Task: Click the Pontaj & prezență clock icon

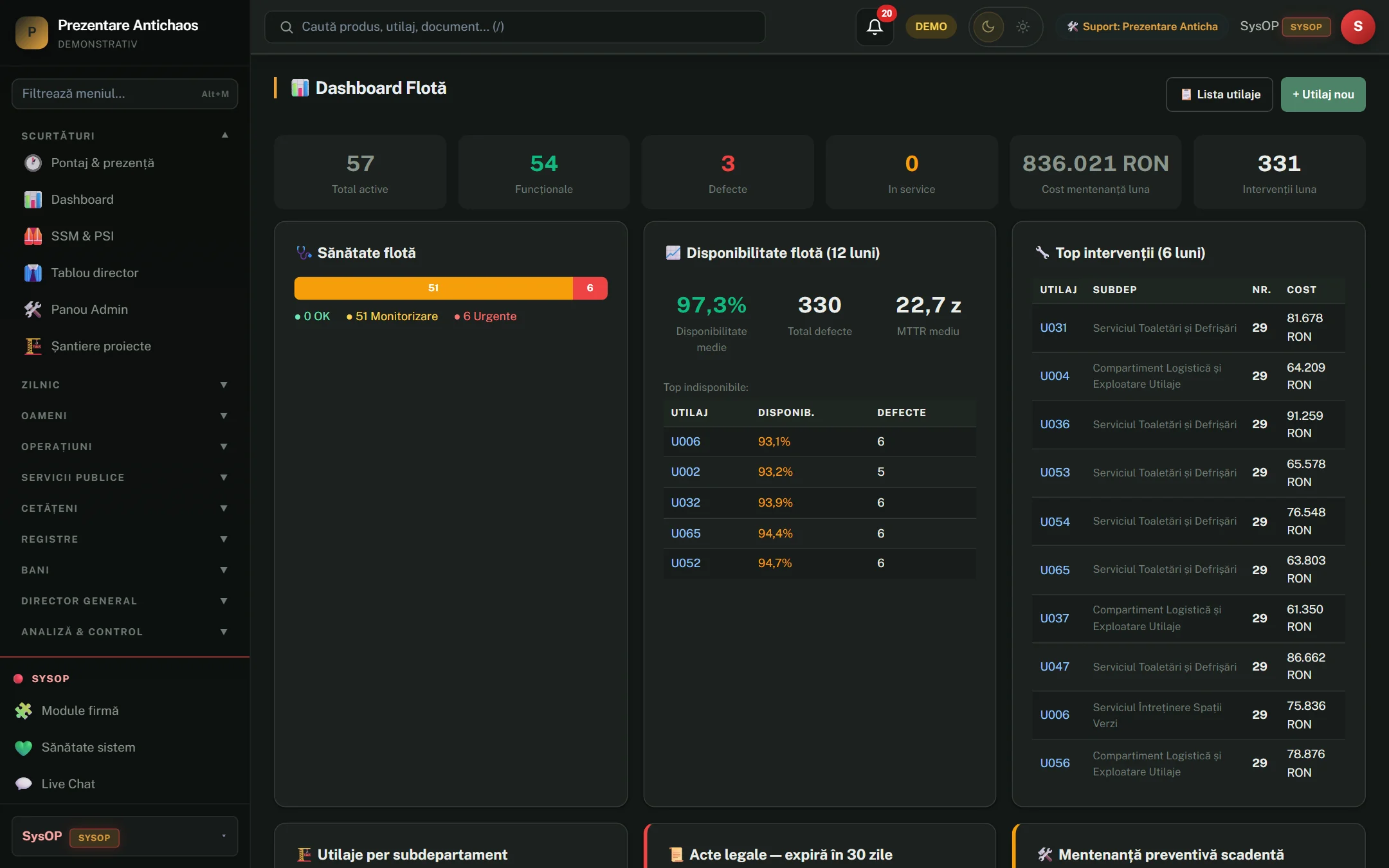Action: [x=33, y=163]
